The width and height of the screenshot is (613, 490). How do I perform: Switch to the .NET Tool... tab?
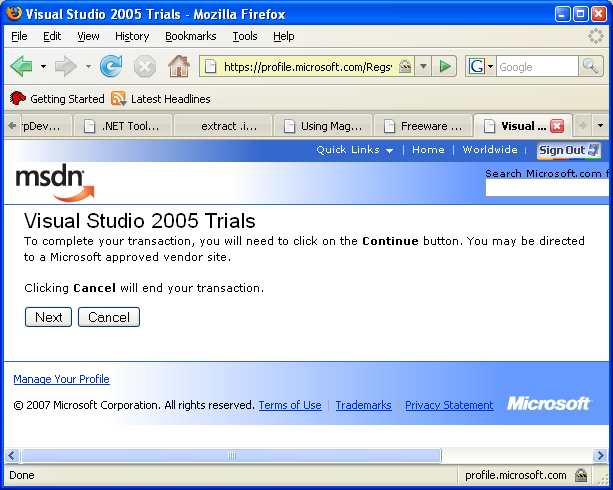(x=123, y=126)
